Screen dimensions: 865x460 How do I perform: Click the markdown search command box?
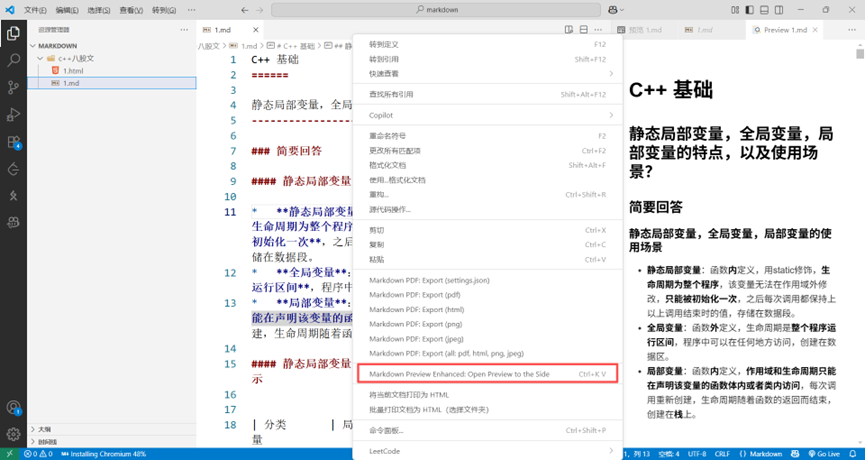pos(436,10)
